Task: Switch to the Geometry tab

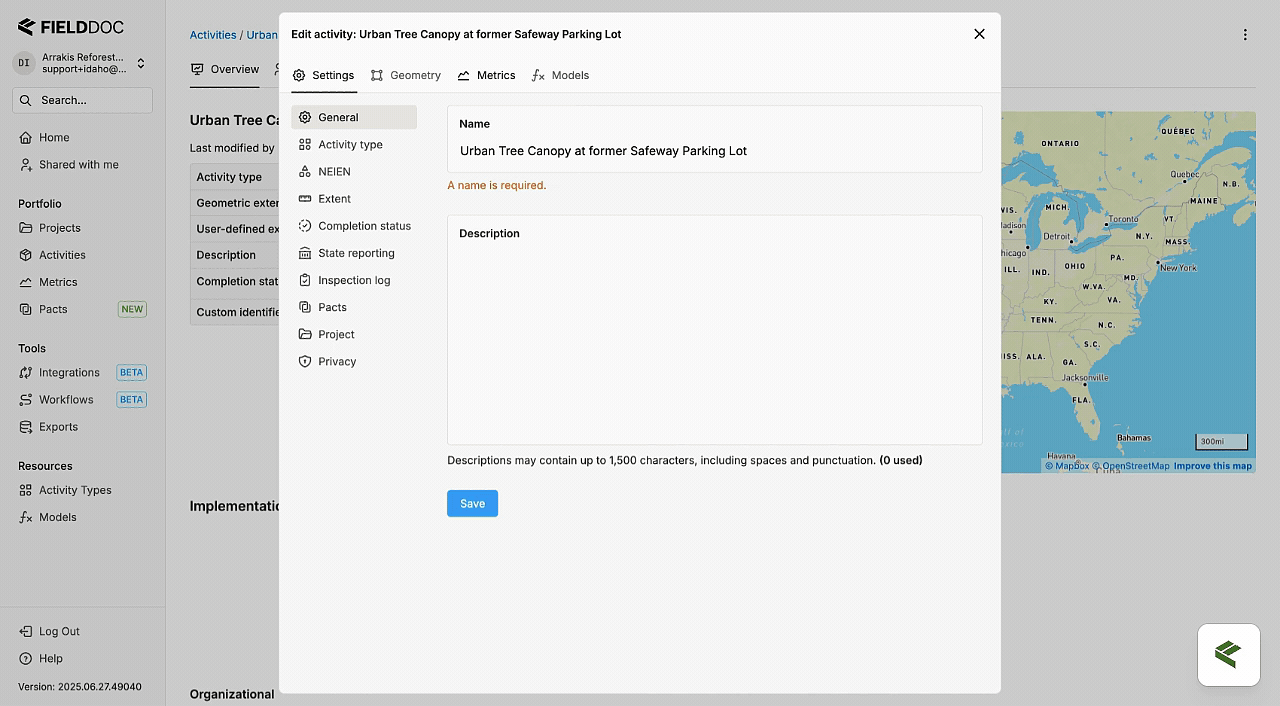Action: [x=405, y=76]
